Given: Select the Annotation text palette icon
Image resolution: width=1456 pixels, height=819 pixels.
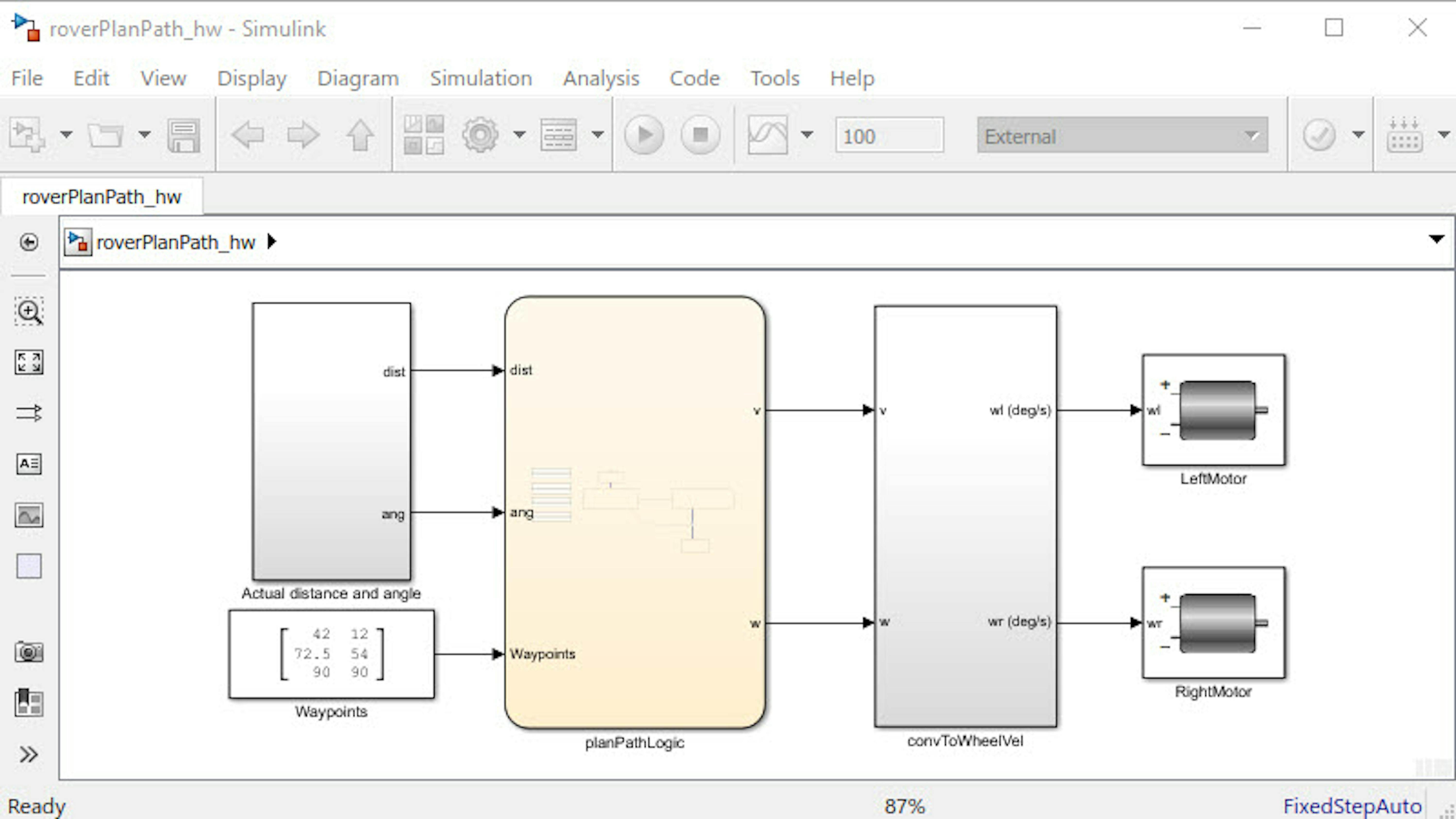Looking at the screenshot, I should [x=29, y=464].
